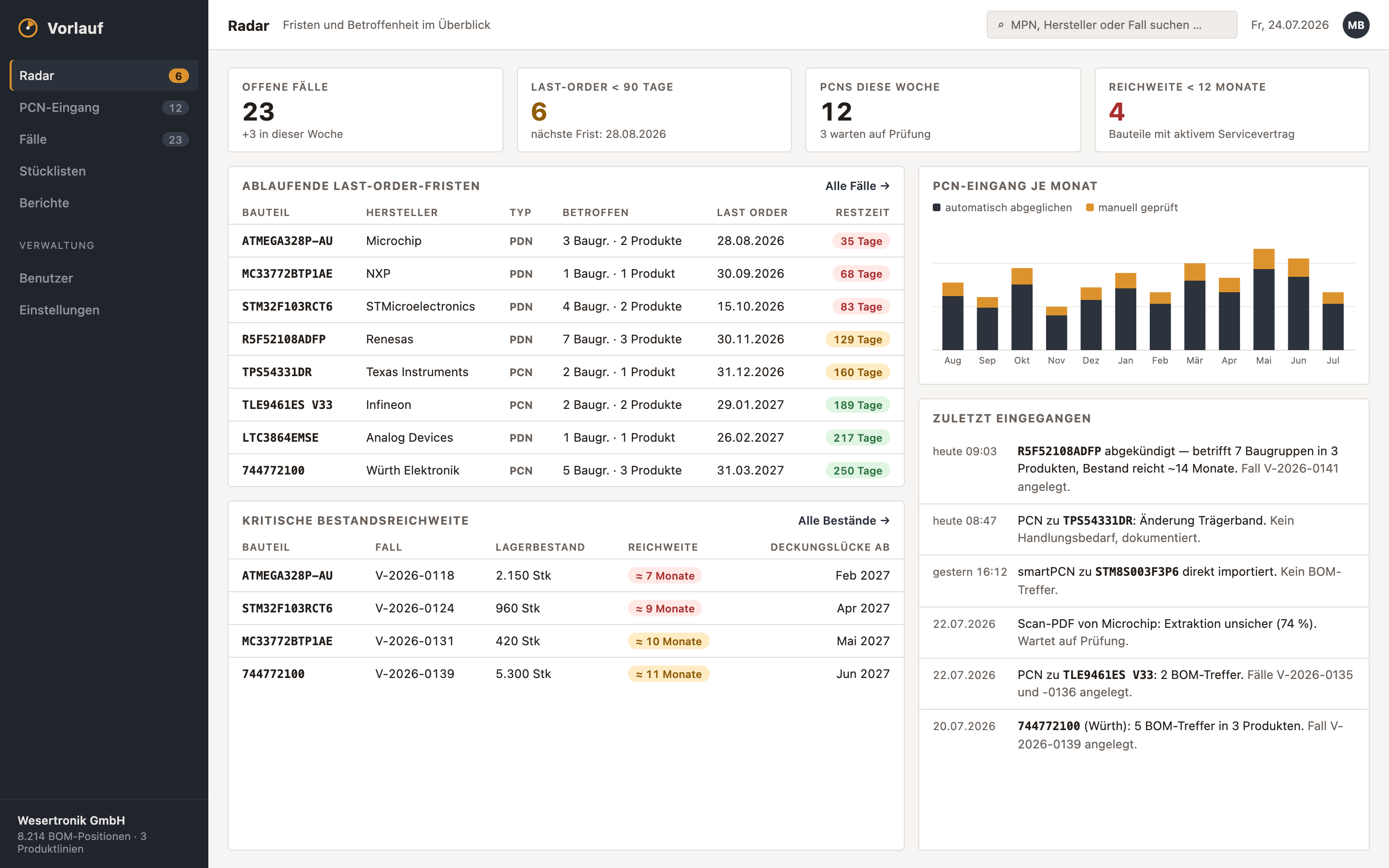Click the Last Order column header

(752, 212)
